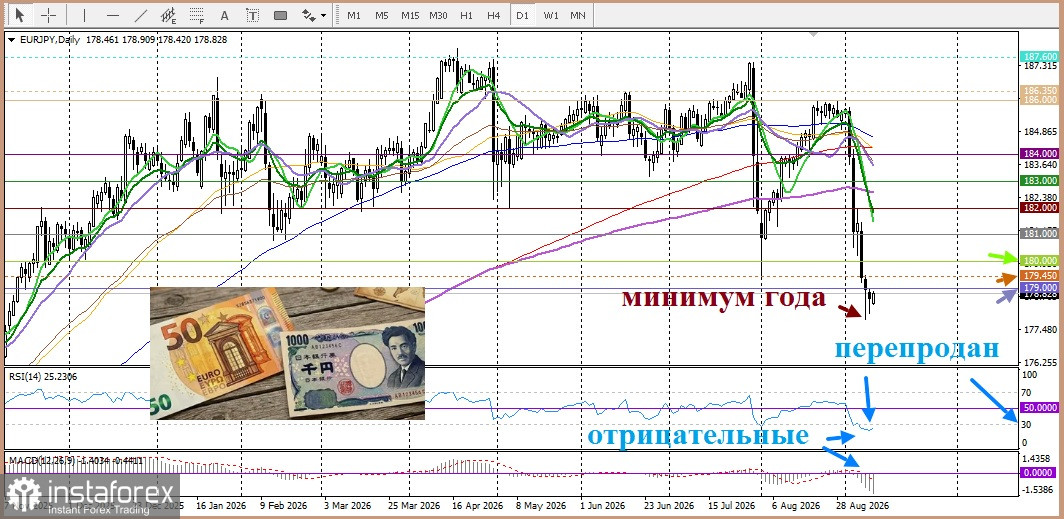
Task: Switch chart to M30 timeframe
Action: [438, 14]
